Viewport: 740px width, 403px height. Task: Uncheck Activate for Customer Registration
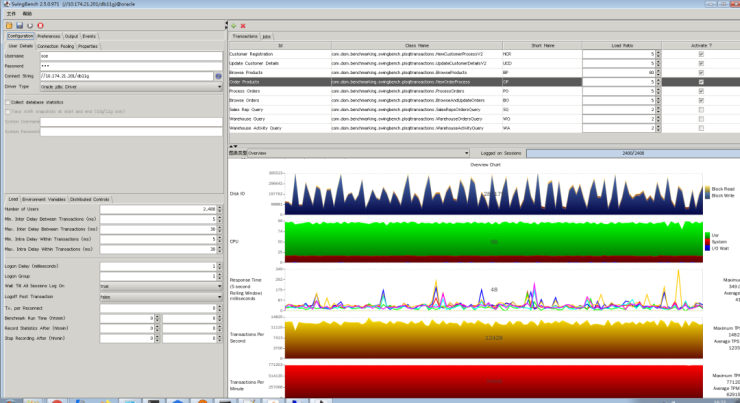700,54
